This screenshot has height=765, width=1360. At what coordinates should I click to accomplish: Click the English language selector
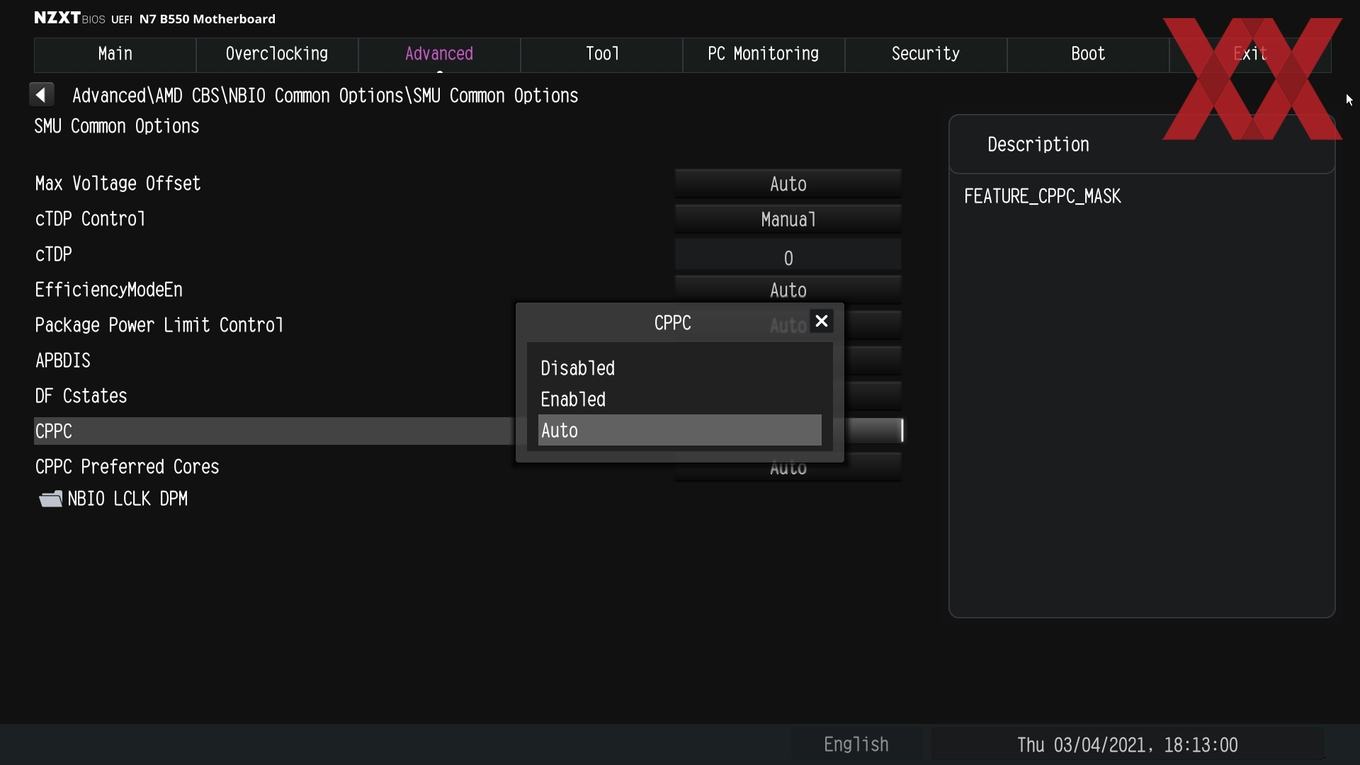(856, 744)
